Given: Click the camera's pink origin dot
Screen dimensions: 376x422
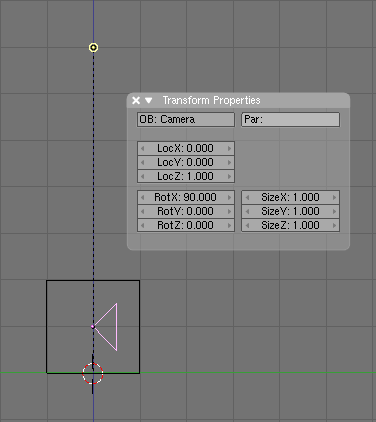Looking at the screenshot, I should pyautogui.click(x=93, y=327).
